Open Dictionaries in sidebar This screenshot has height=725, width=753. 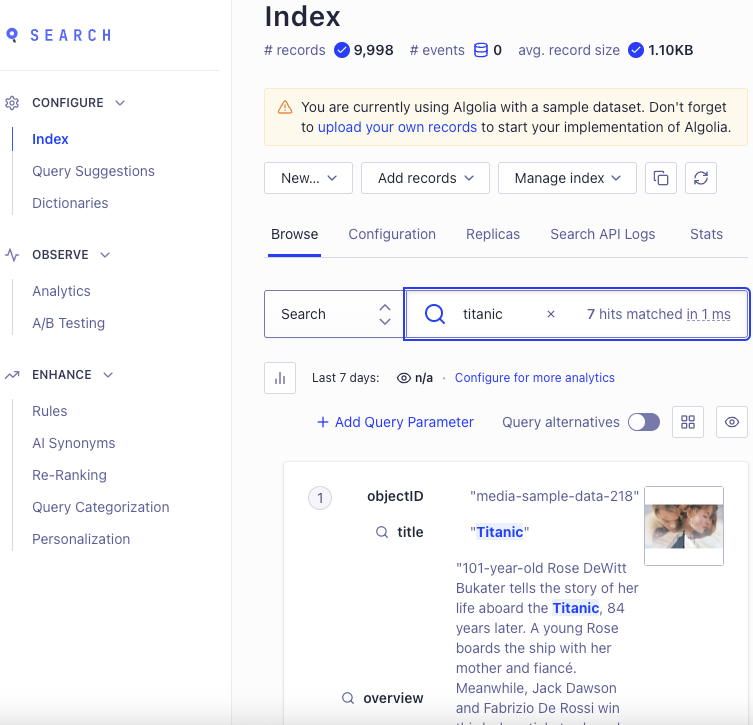(70, 204)
